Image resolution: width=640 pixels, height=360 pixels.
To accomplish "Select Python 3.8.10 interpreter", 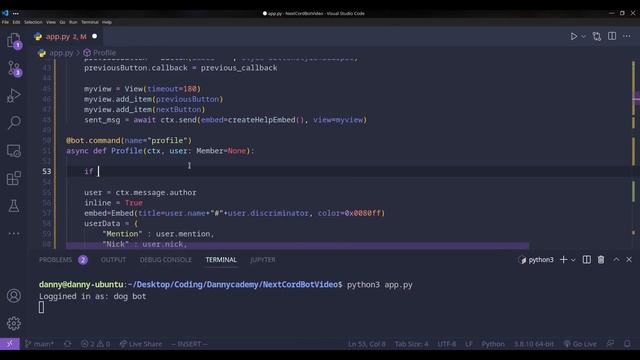I will (x=533, y=344).
